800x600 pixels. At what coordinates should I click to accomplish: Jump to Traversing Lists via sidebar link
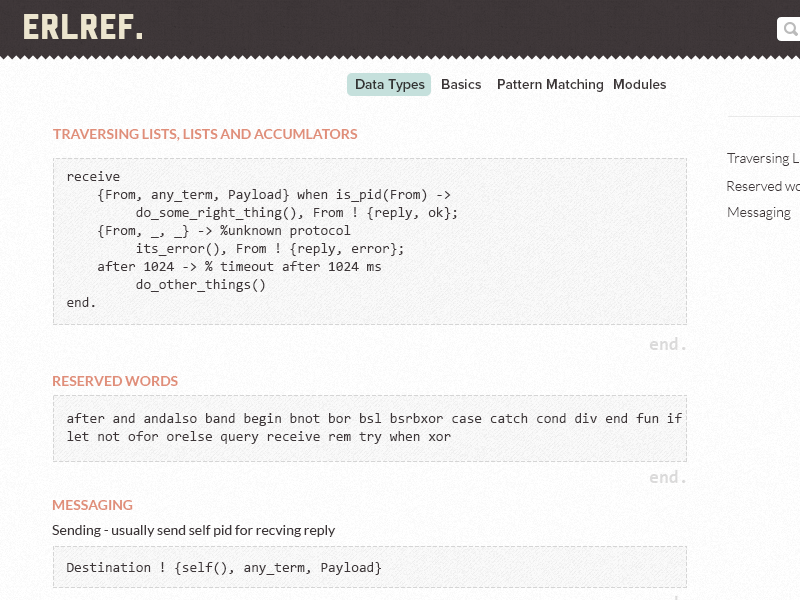[763, 159]
